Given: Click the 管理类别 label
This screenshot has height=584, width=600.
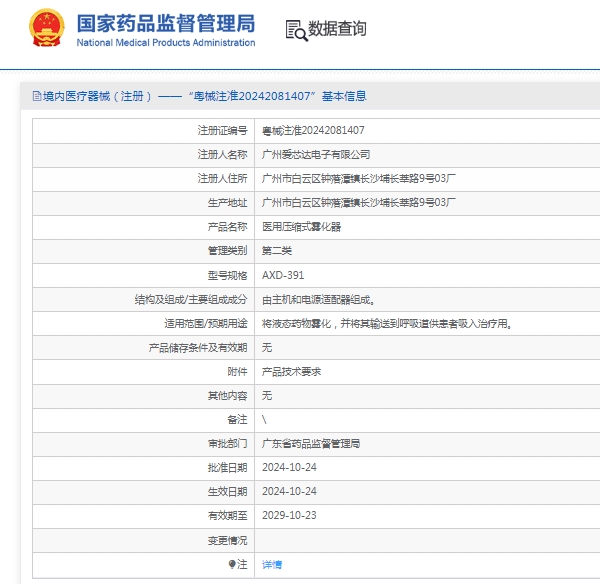Looking at the screenshot, I should [227, 251].
